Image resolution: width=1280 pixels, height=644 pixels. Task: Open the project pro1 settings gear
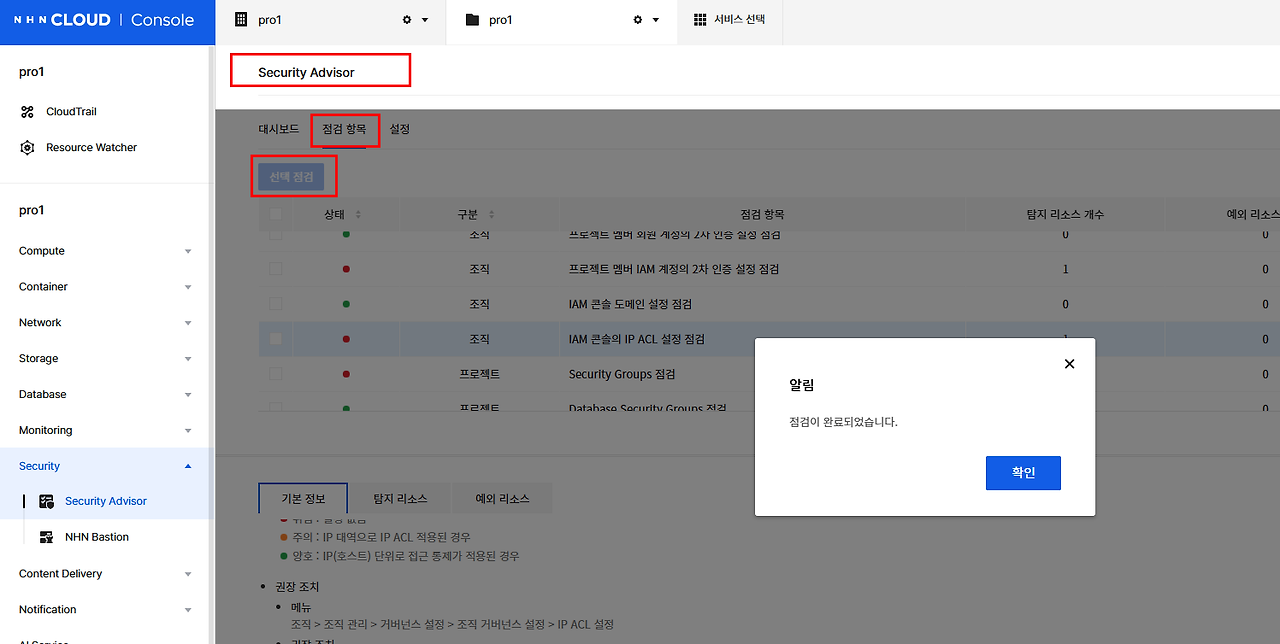pyautogui.click(x=638, y=20)
